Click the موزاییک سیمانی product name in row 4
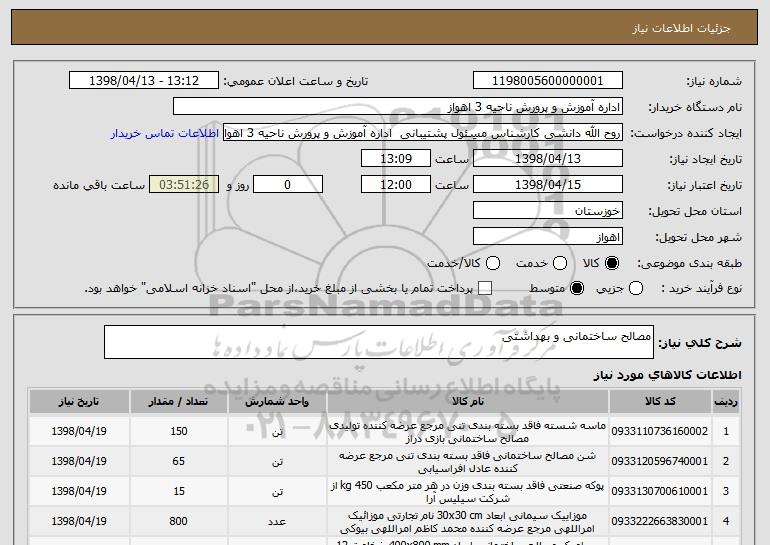This screenshot has width=770, height=545. 468,521
